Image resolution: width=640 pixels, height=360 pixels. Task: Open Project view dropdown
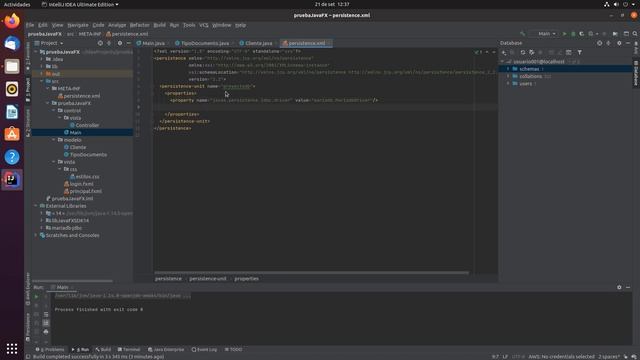click(x=49, y=43)
